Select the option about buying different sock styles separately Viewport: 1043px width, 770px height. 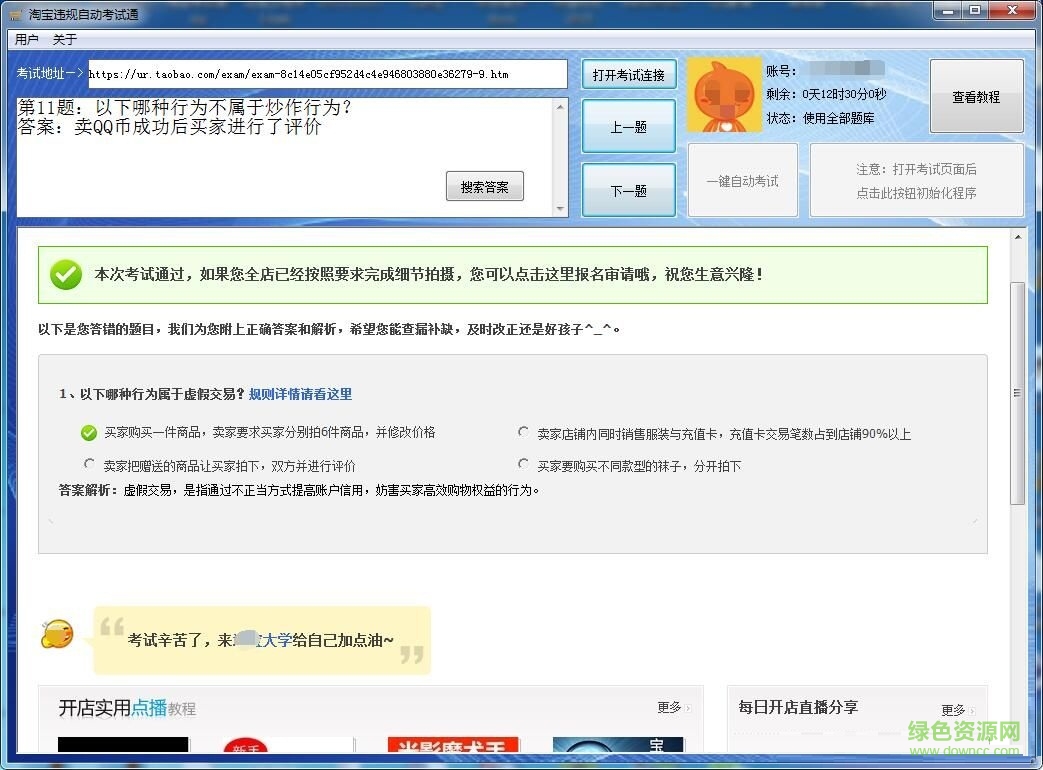click(524, 463)
